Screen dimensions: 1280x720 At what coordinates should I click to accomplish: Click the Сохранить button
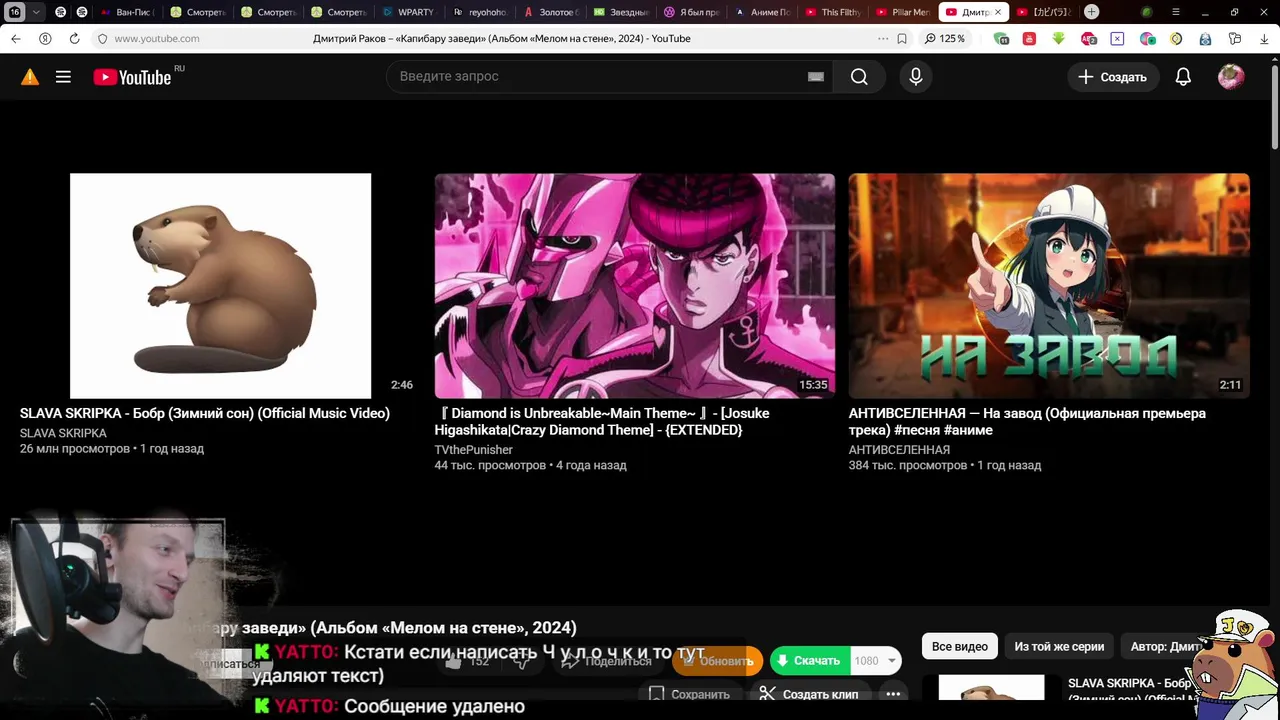tap(690, 694)
